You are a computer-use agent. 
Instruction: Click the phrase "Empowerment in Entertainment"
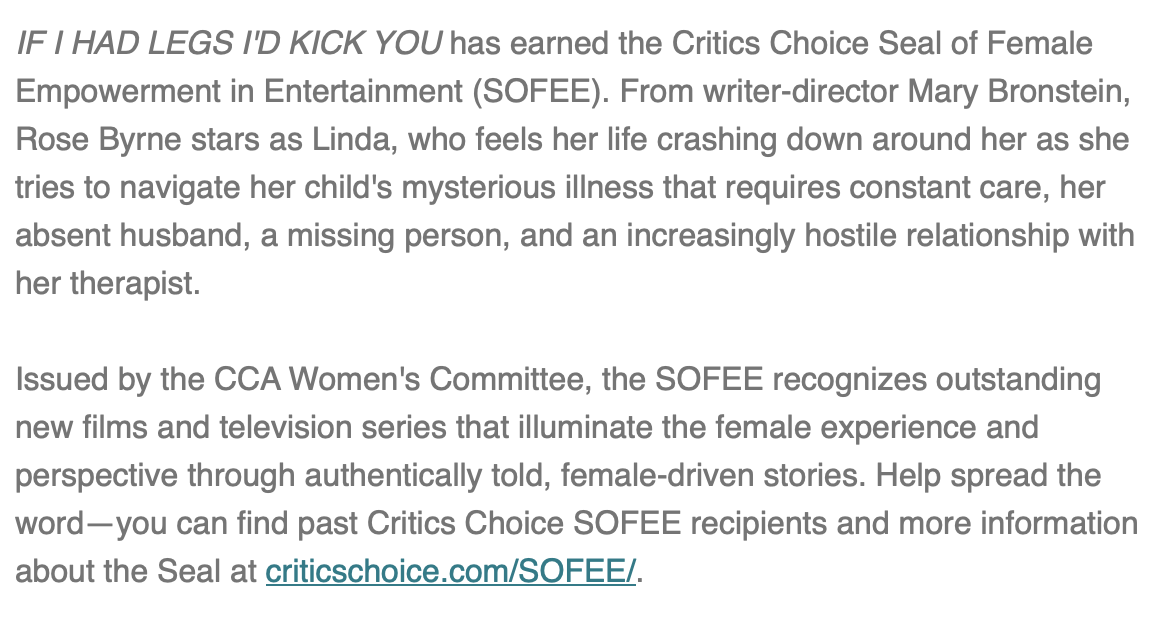click(240, 92)
